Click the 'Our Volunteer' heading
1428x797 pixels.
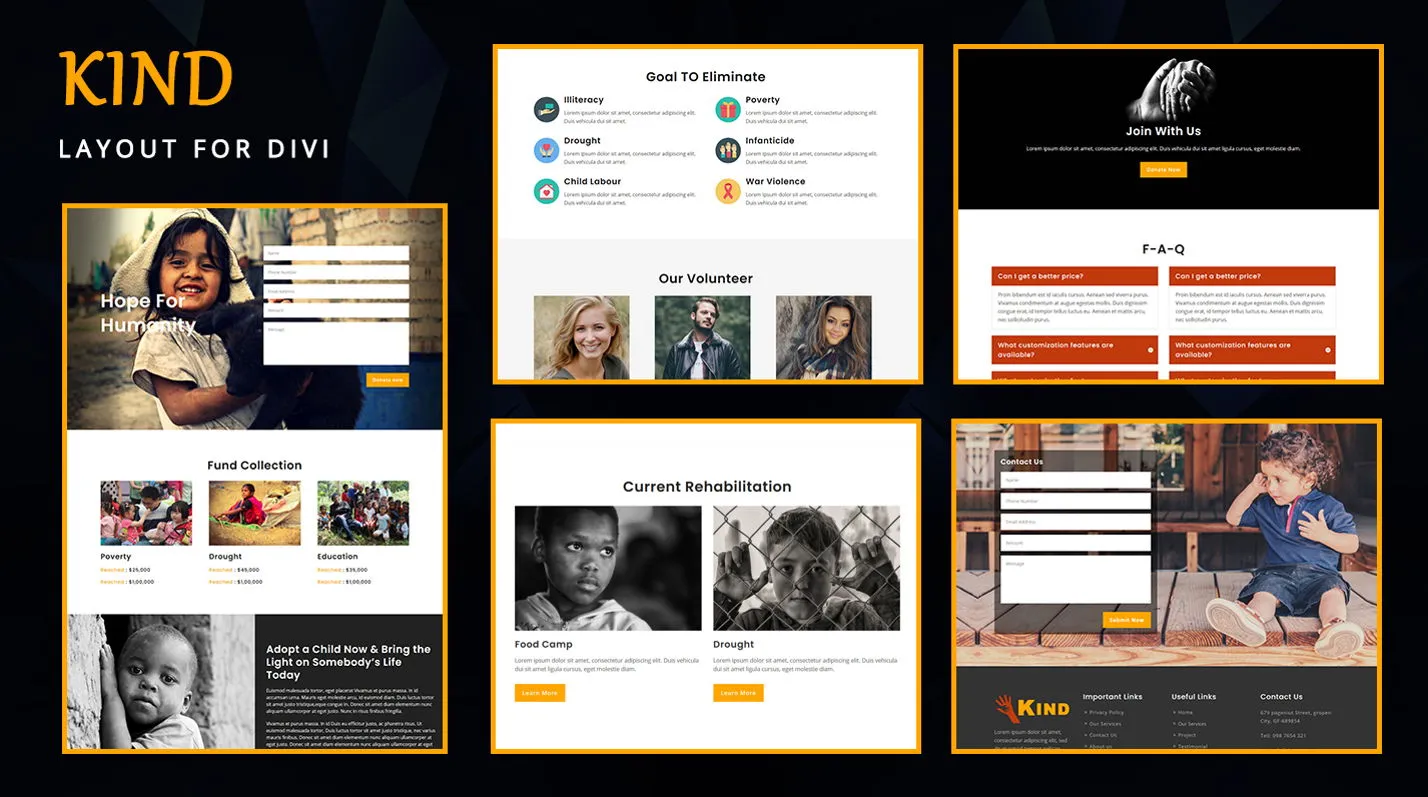[x=706, y=279]
